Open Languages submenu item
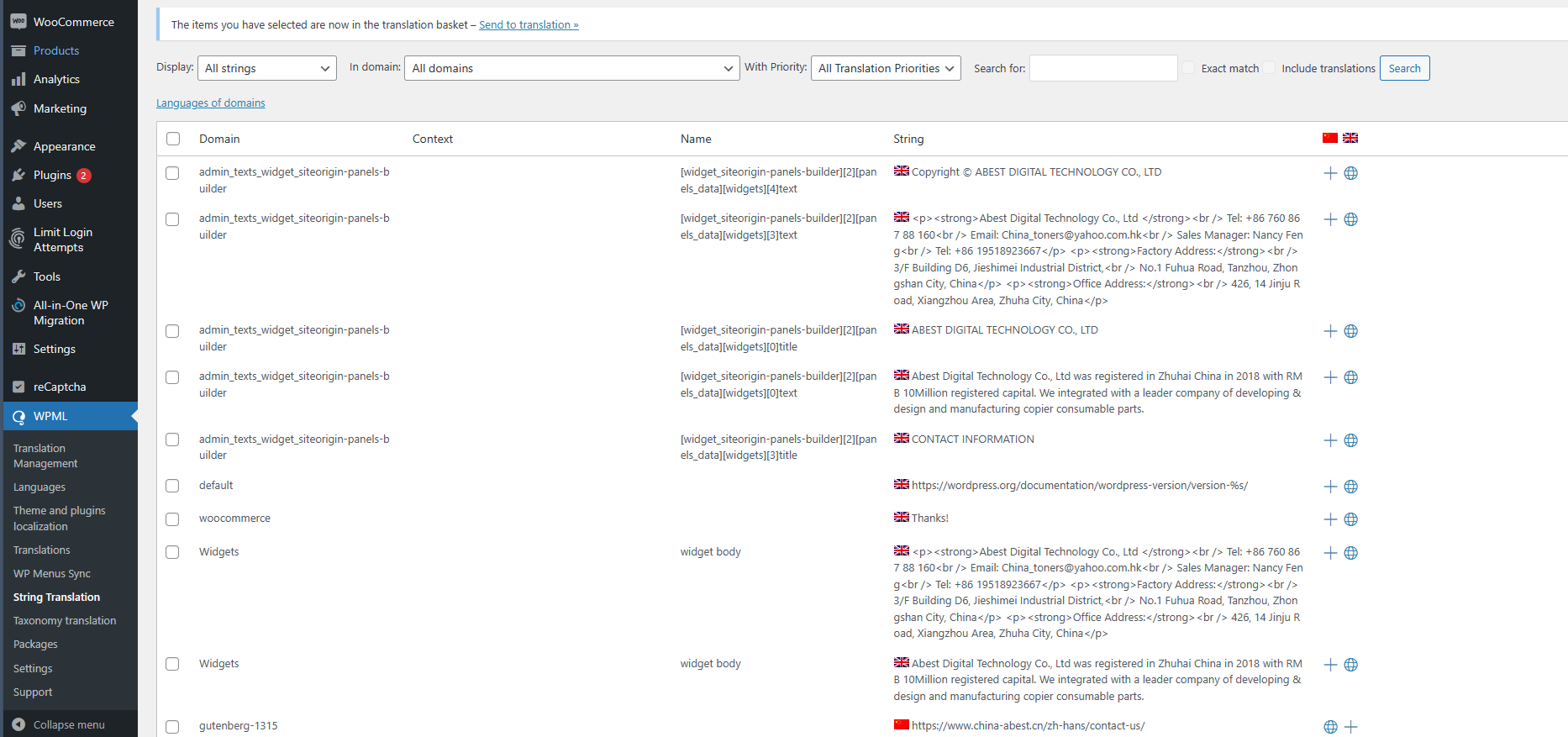Viewport: 1568px width, 737px height. (39, 487)
